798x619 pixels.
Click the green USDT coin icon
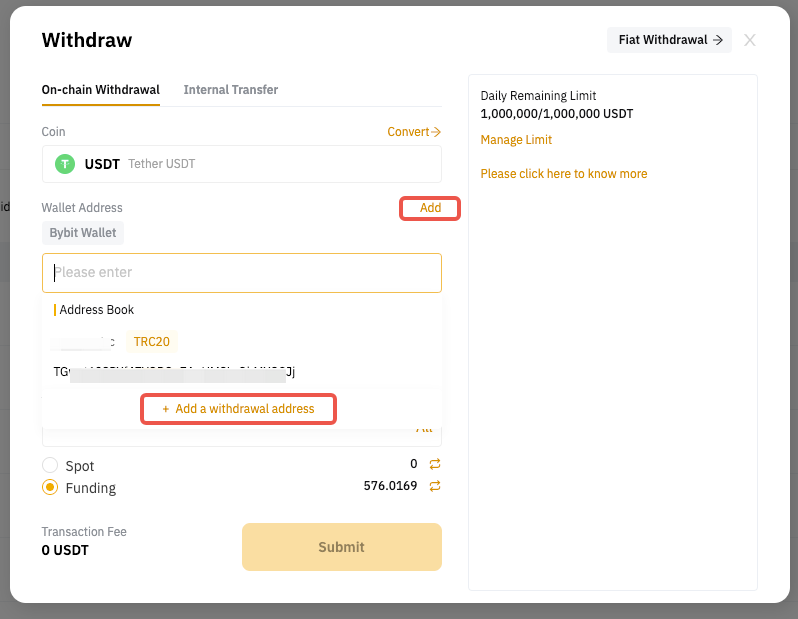pyautogui.click(x=65, y=164)
